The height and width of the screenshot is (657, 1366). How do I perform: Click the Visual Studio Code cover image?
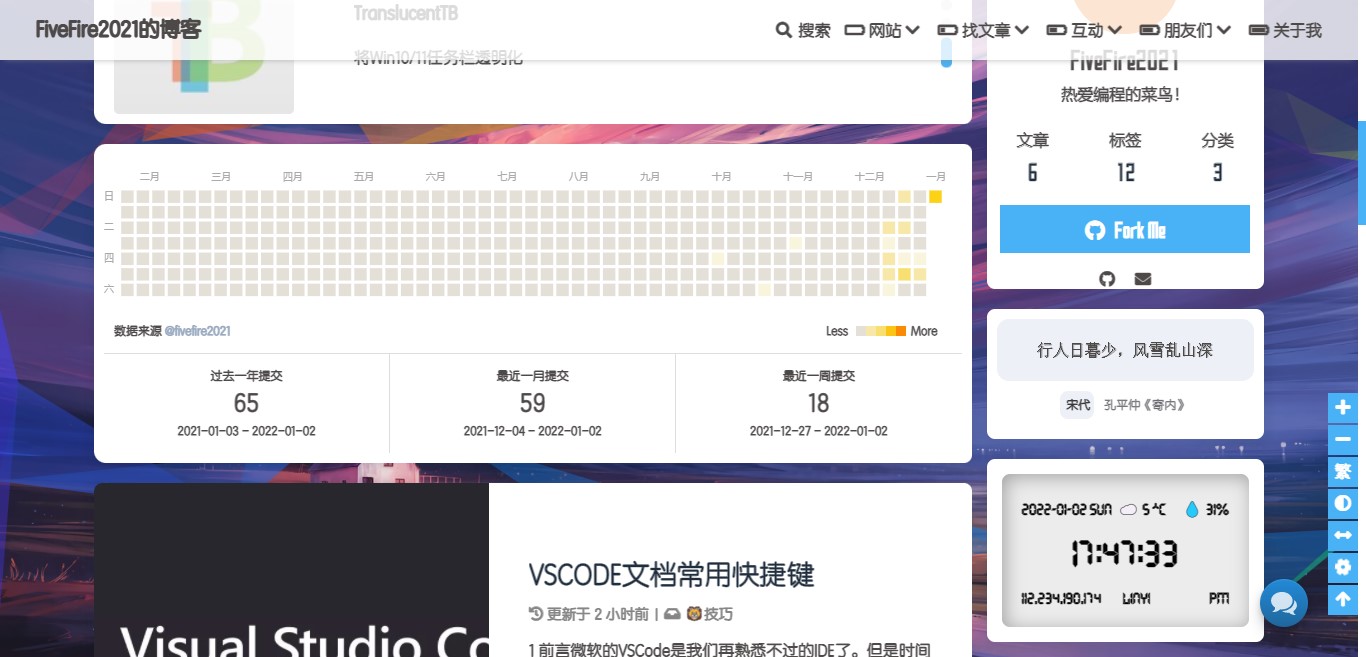tap(291, 570)
